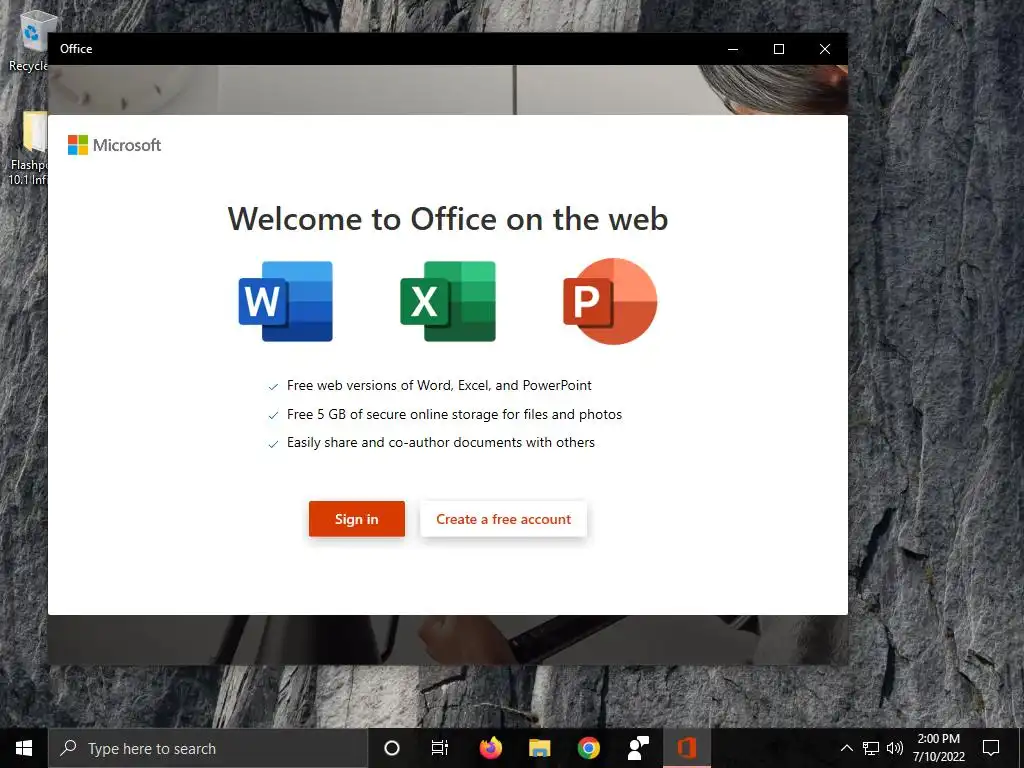This screenshot has height=768, width=1024.
Task: Click the Word app icon
Action: point(285,301)
